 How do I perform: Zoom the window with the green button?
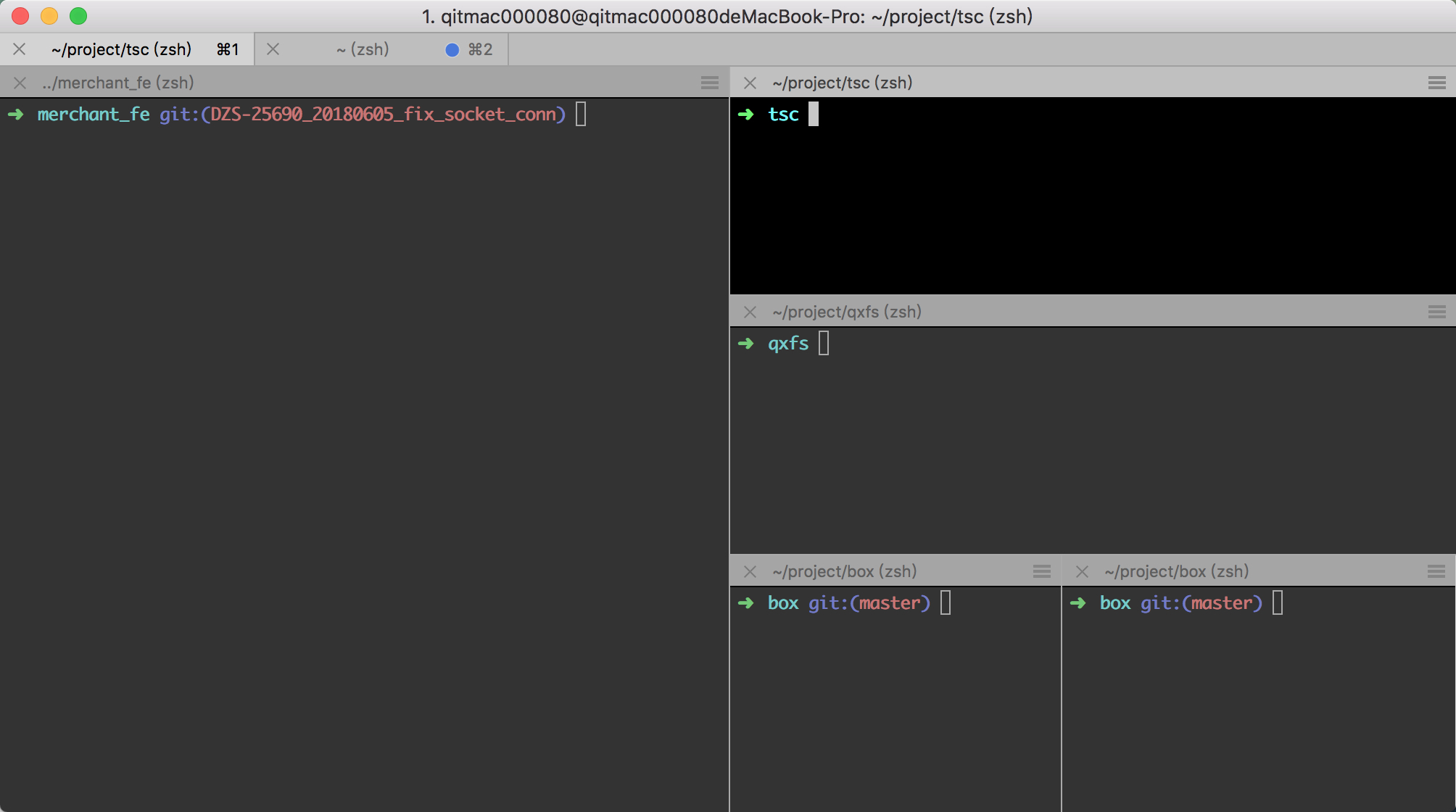pyautogui.click(x=78, y=16)
